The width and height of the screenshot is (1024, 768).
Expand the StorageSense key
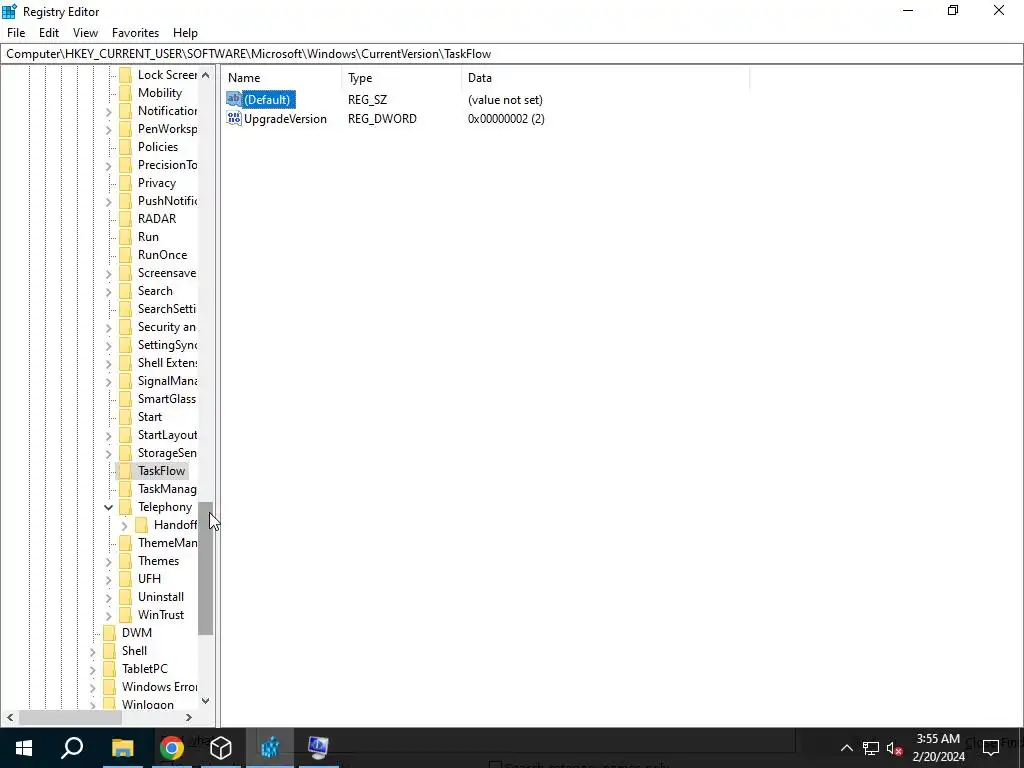108,454
